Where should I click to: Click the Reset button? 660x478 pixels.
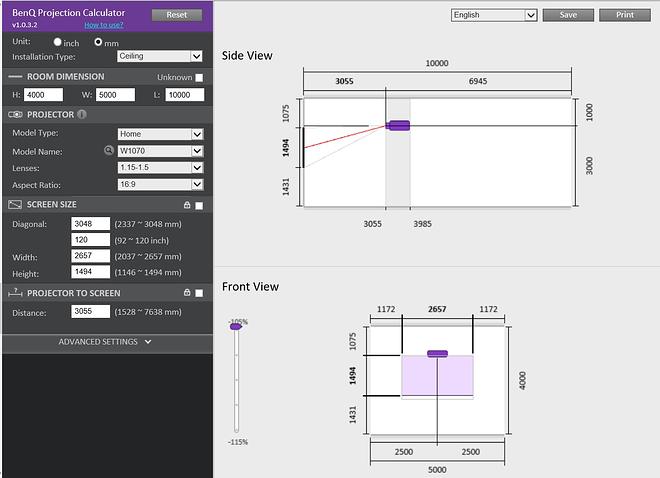coord(177,15)
